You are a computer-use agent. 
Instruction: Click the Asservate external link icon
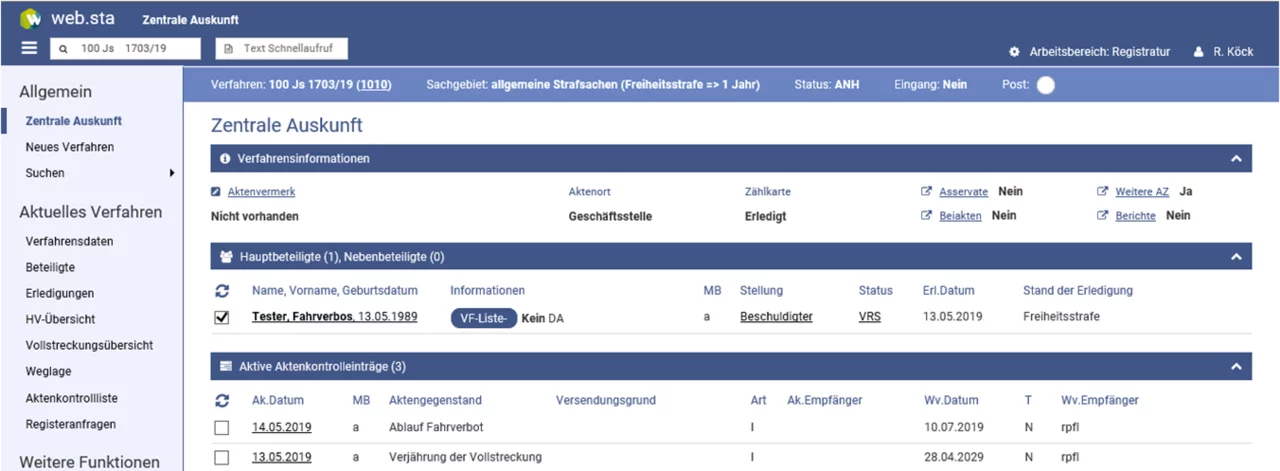point(926,191)
